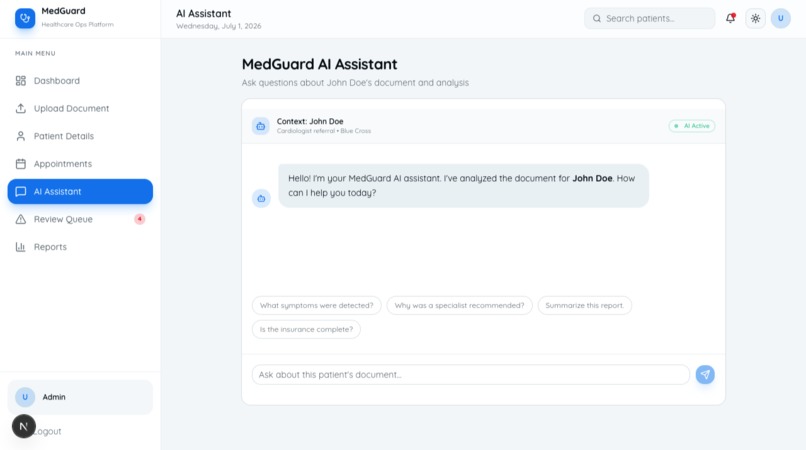Toggle light/dark theme with sun button
Viewport: 806px width, 450px height.
755,19
